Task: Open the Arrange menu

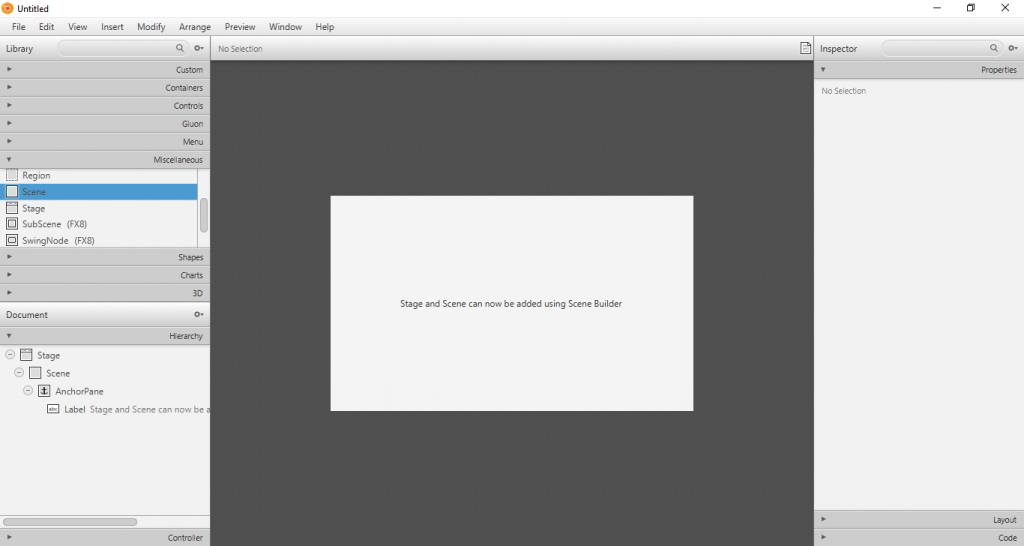Action: pyautogui.click(x=195, y=27)
